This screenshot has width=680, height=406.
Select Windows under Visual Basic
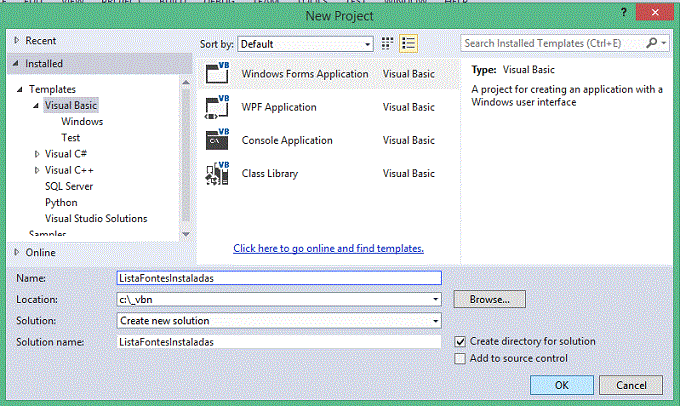[x=82, y=121]
